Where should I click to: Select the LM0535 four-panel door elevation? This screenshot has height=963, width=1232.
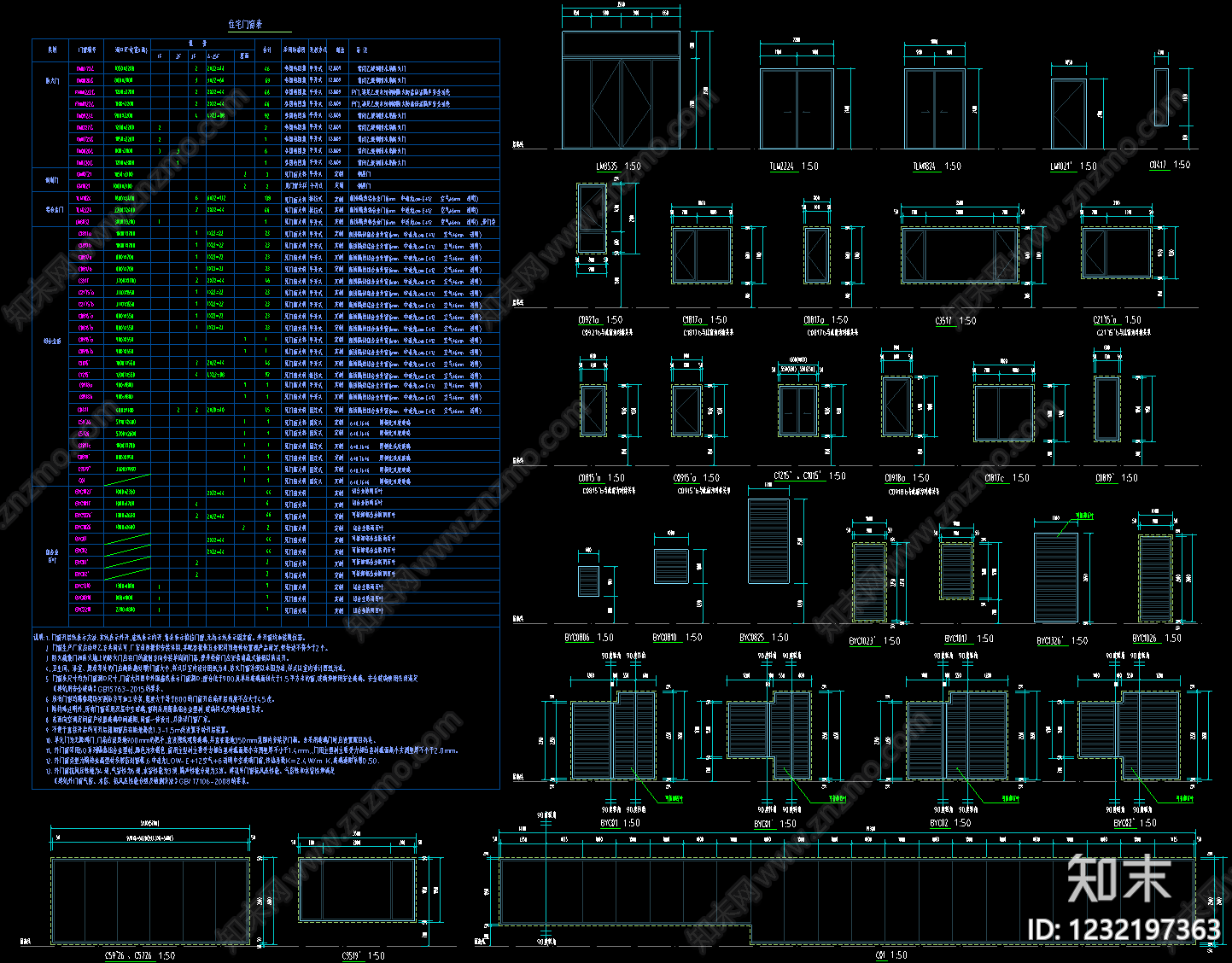621,90
